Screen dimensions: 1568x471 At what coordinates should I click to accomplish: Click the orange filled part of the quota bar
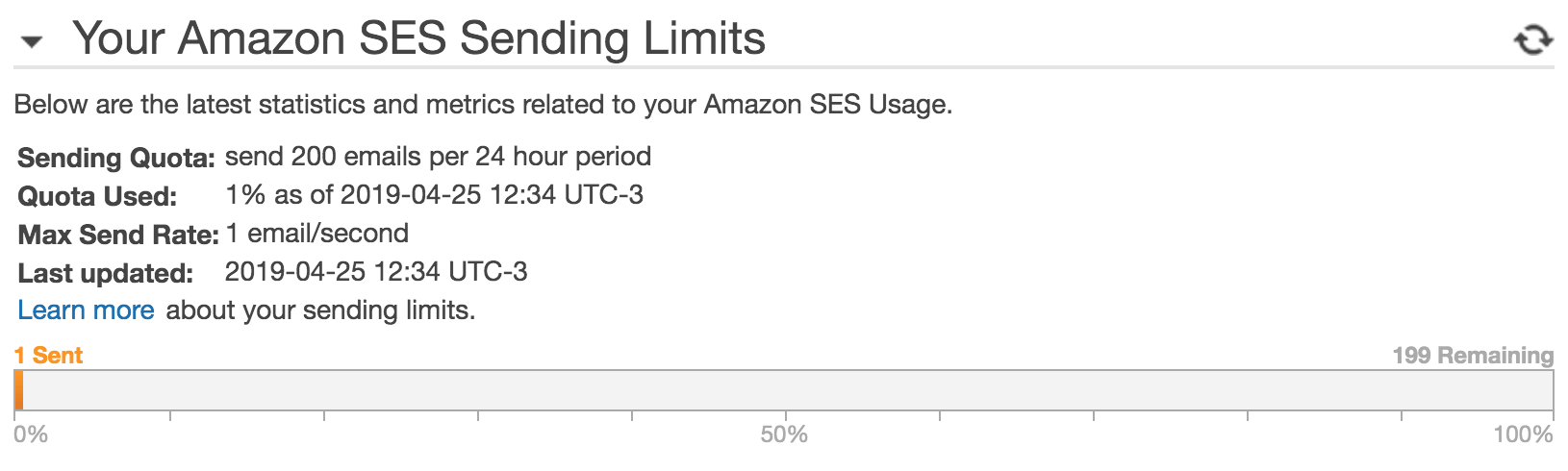click(x=19, y=390)
